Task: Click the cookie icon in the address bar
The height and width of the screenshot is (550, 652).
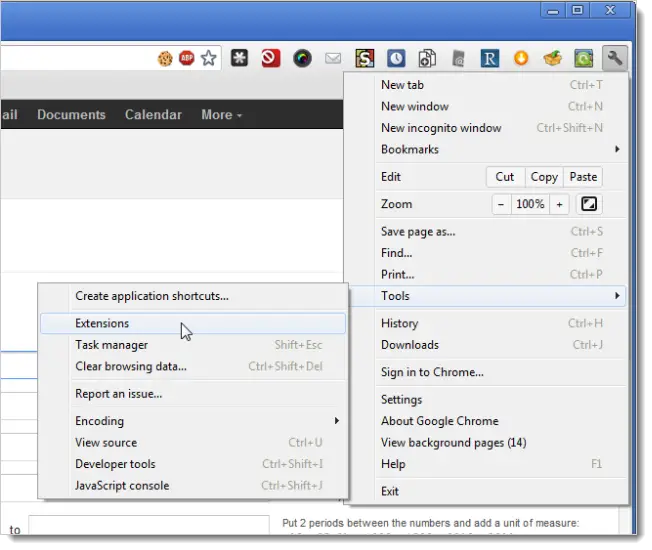Action: [165, 59]
